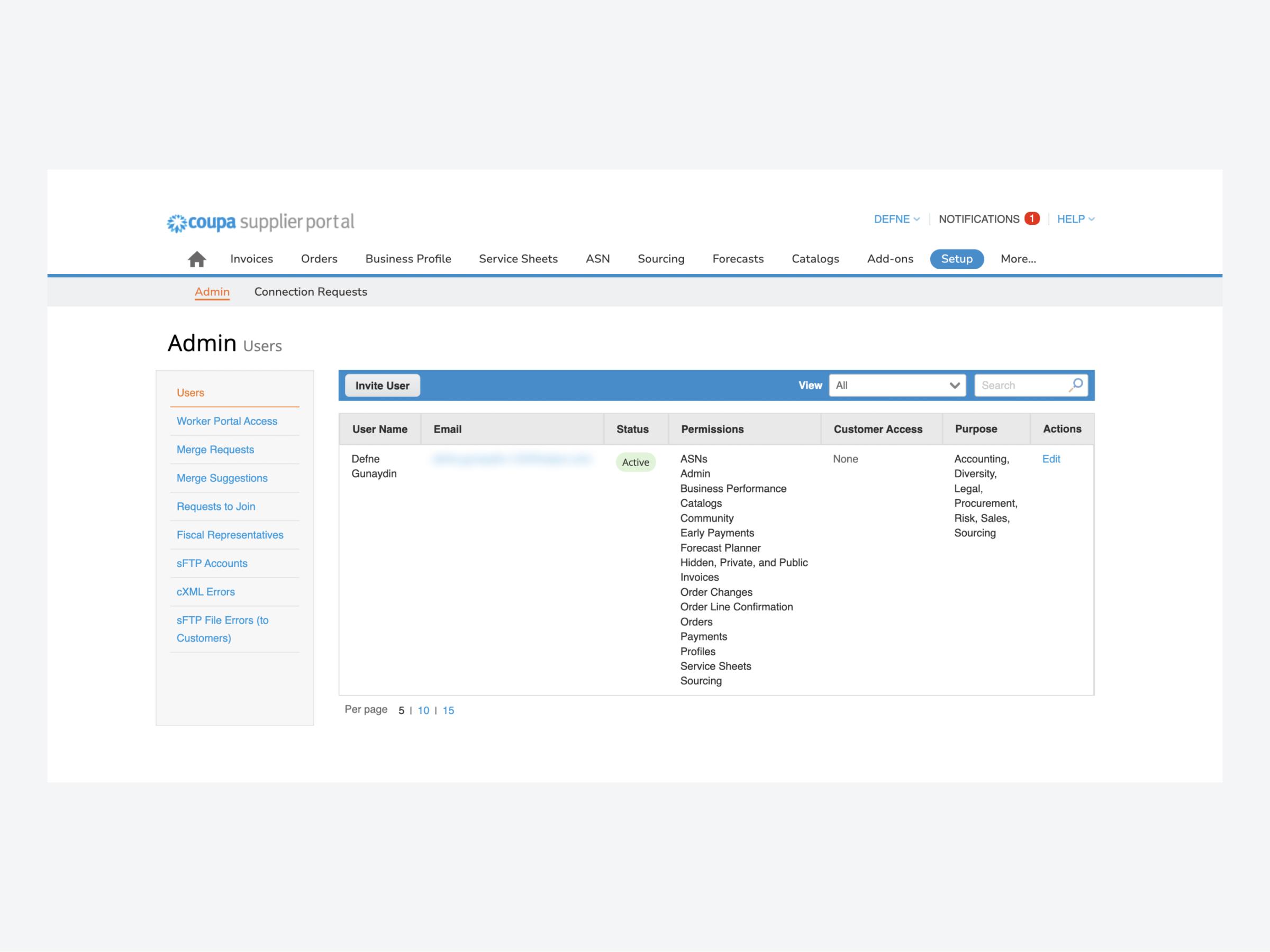
Task: Select the More... navigation item
Action: (1018, 259)
